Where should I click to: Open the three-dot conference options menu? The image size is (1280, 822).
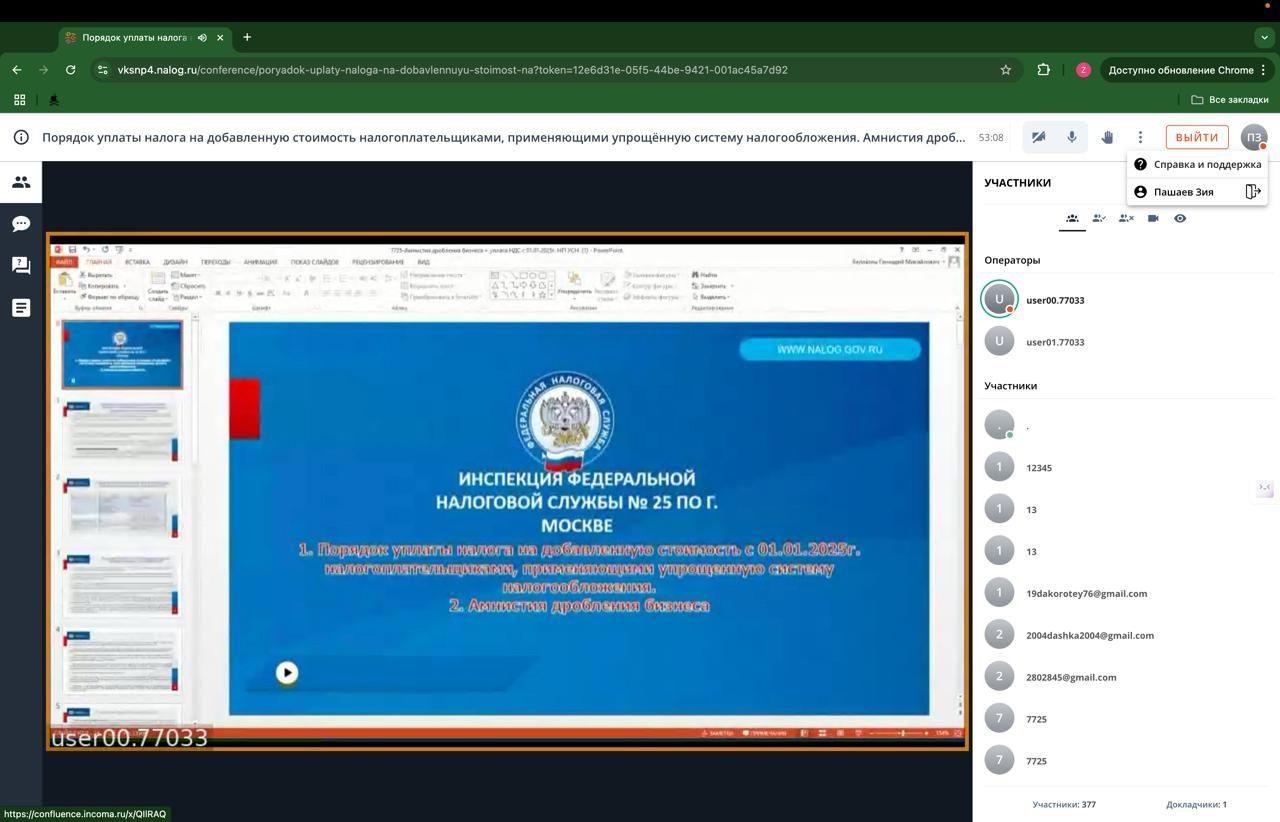(1140, 137)
